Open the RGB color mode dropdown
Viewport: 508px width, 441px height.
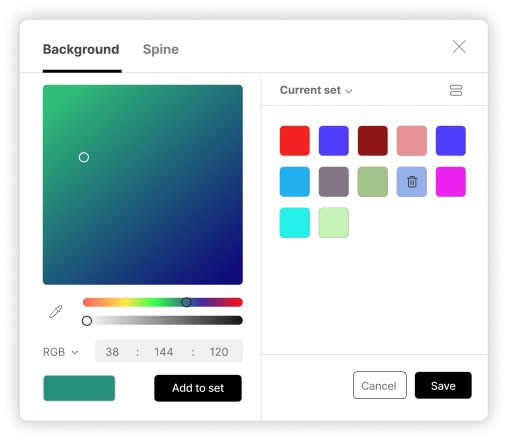(x=60, y=352)
